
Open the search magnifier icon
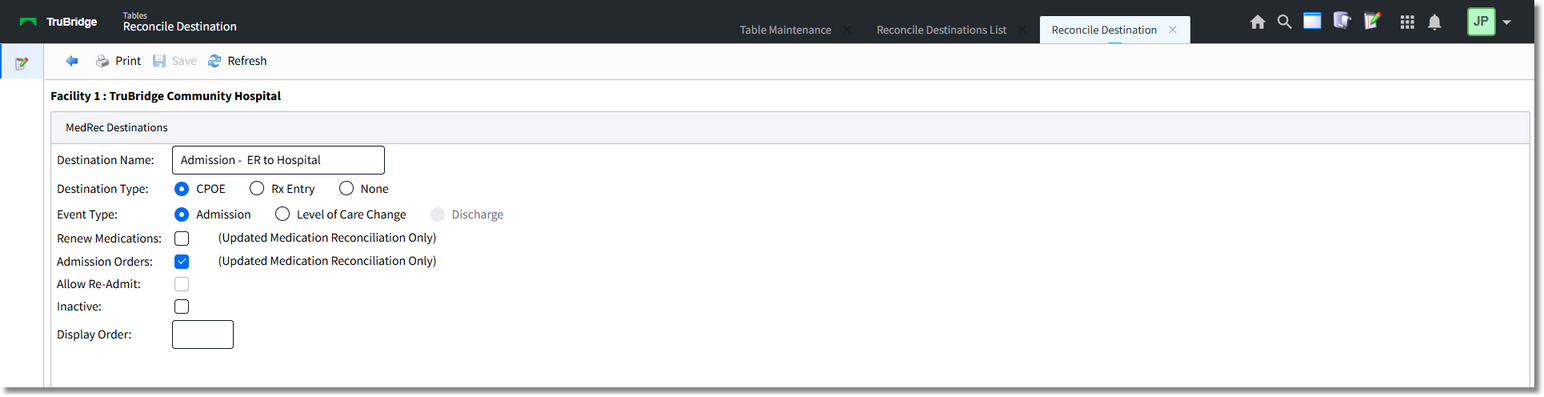1285,22
